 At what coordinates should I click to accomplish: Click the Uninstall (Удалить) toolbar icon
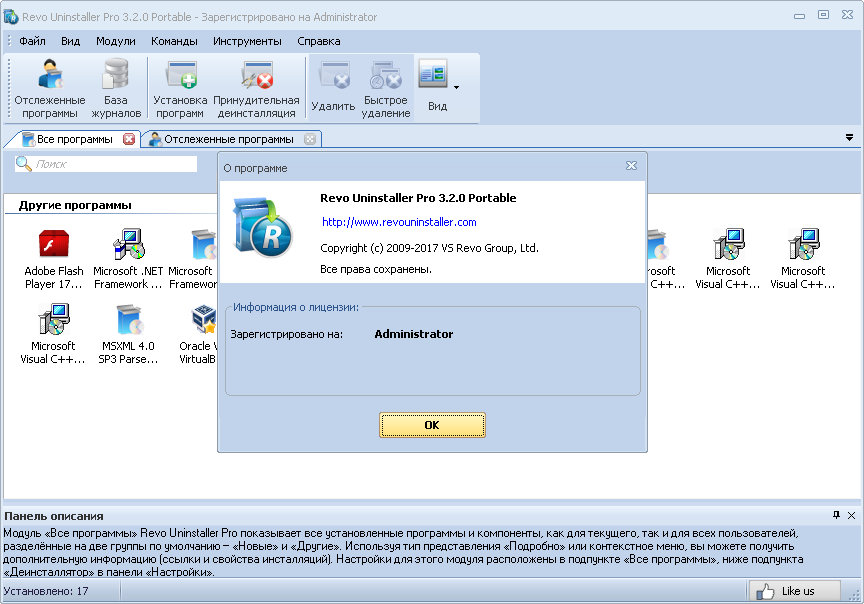click(333, 88)
